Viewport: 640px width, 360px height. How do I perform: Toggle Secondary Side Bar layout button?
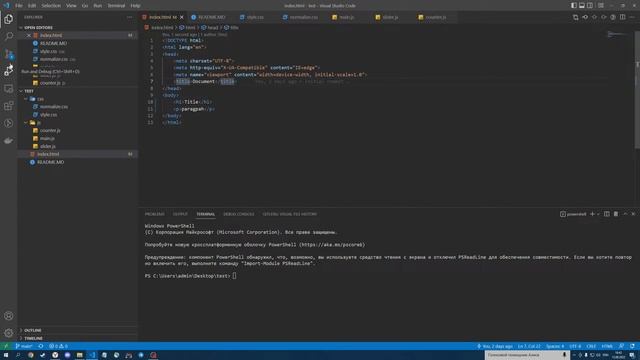tap(590, 5)
